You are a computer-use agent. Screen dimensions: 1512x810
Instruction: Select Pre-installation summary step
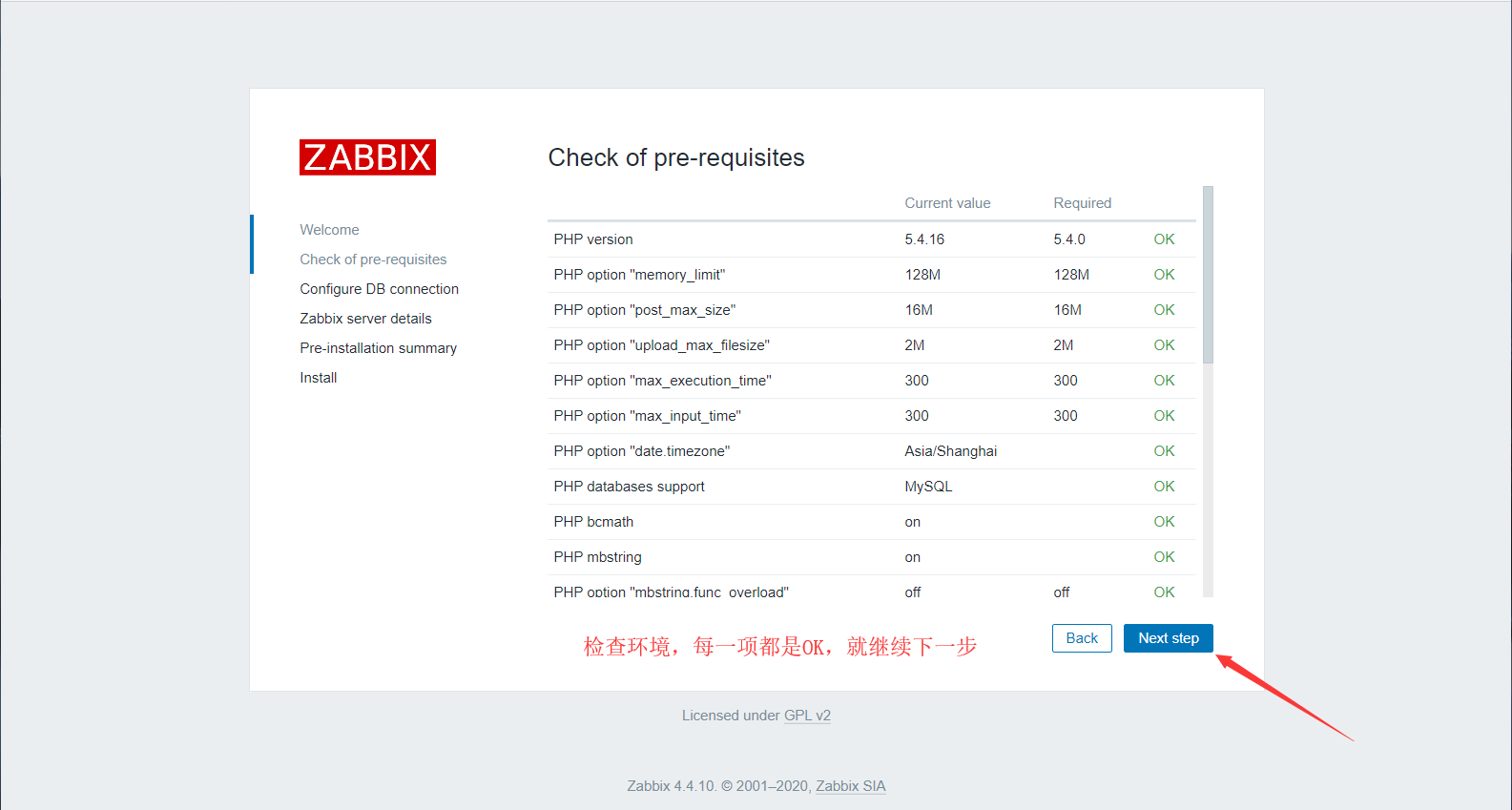pyautogui.click(x=378, y=348)
